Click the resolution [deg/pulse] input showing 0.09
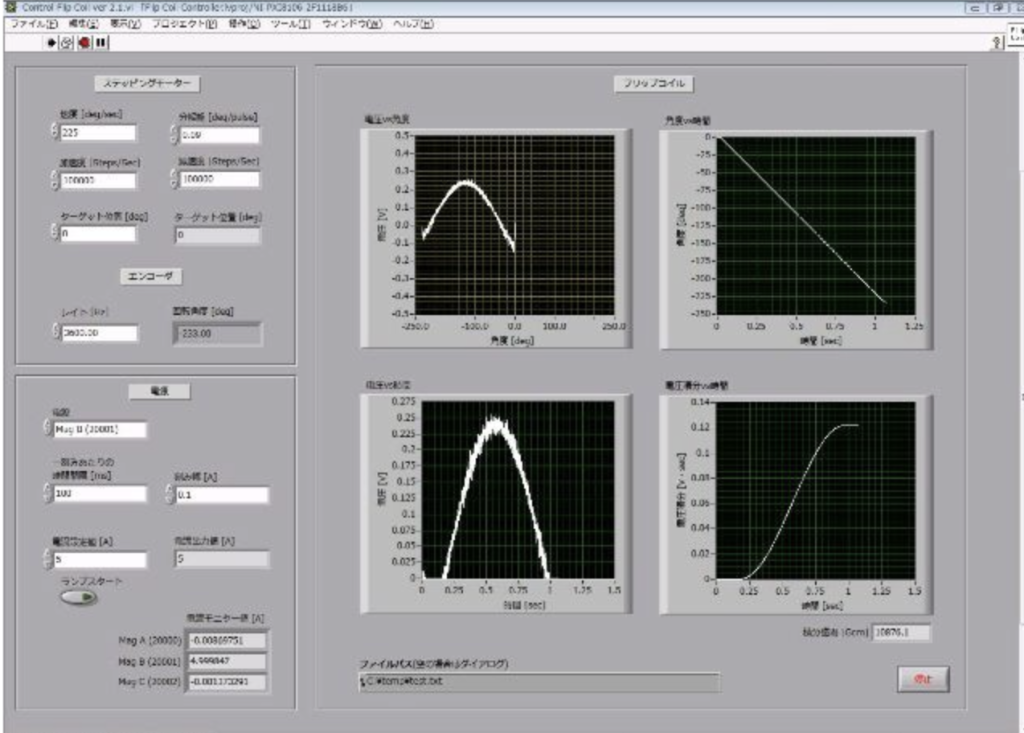This screenshot has height=733, width=1024. click(x=219, y=135)
